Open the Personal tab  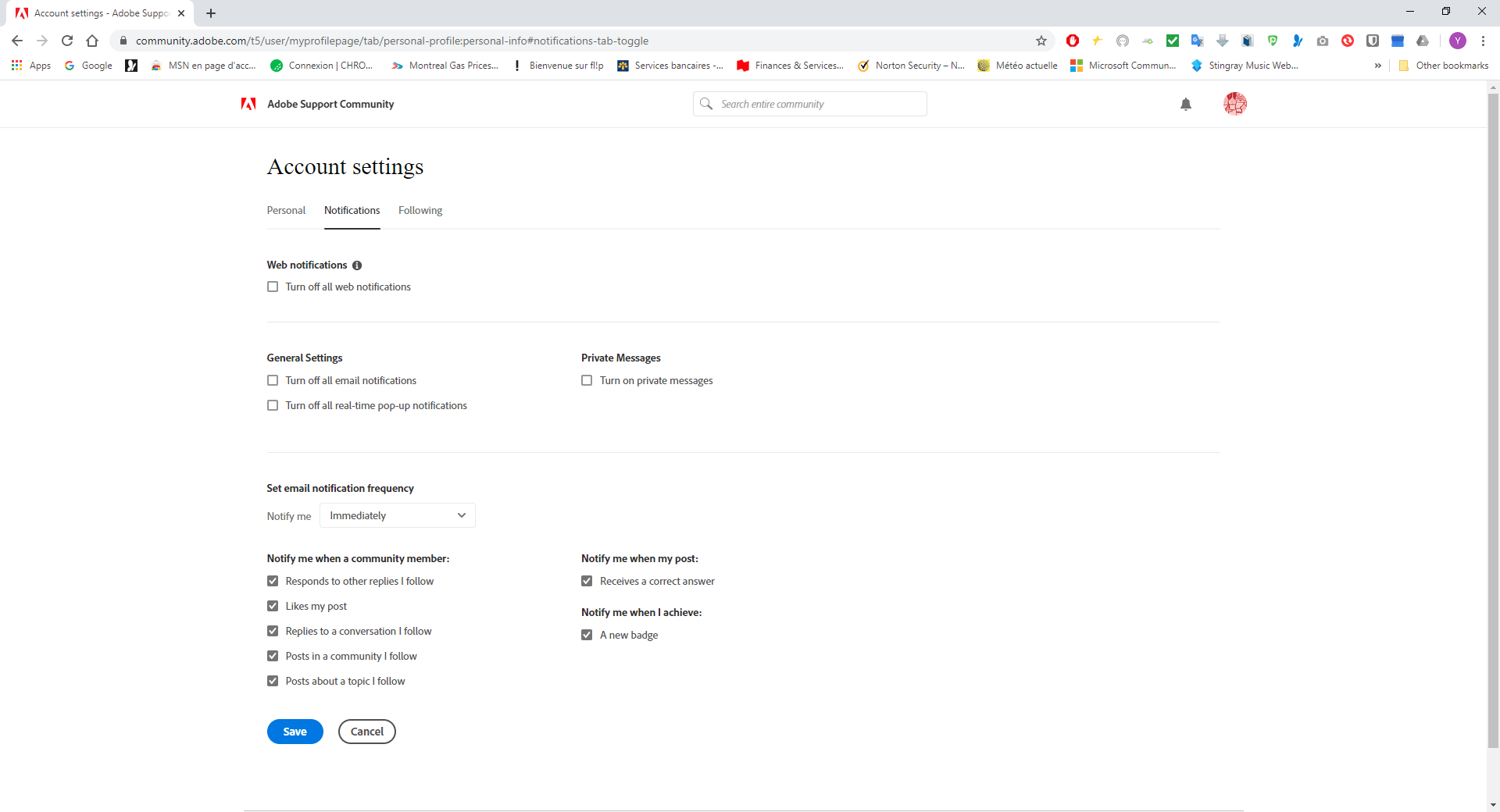[286, 210]
